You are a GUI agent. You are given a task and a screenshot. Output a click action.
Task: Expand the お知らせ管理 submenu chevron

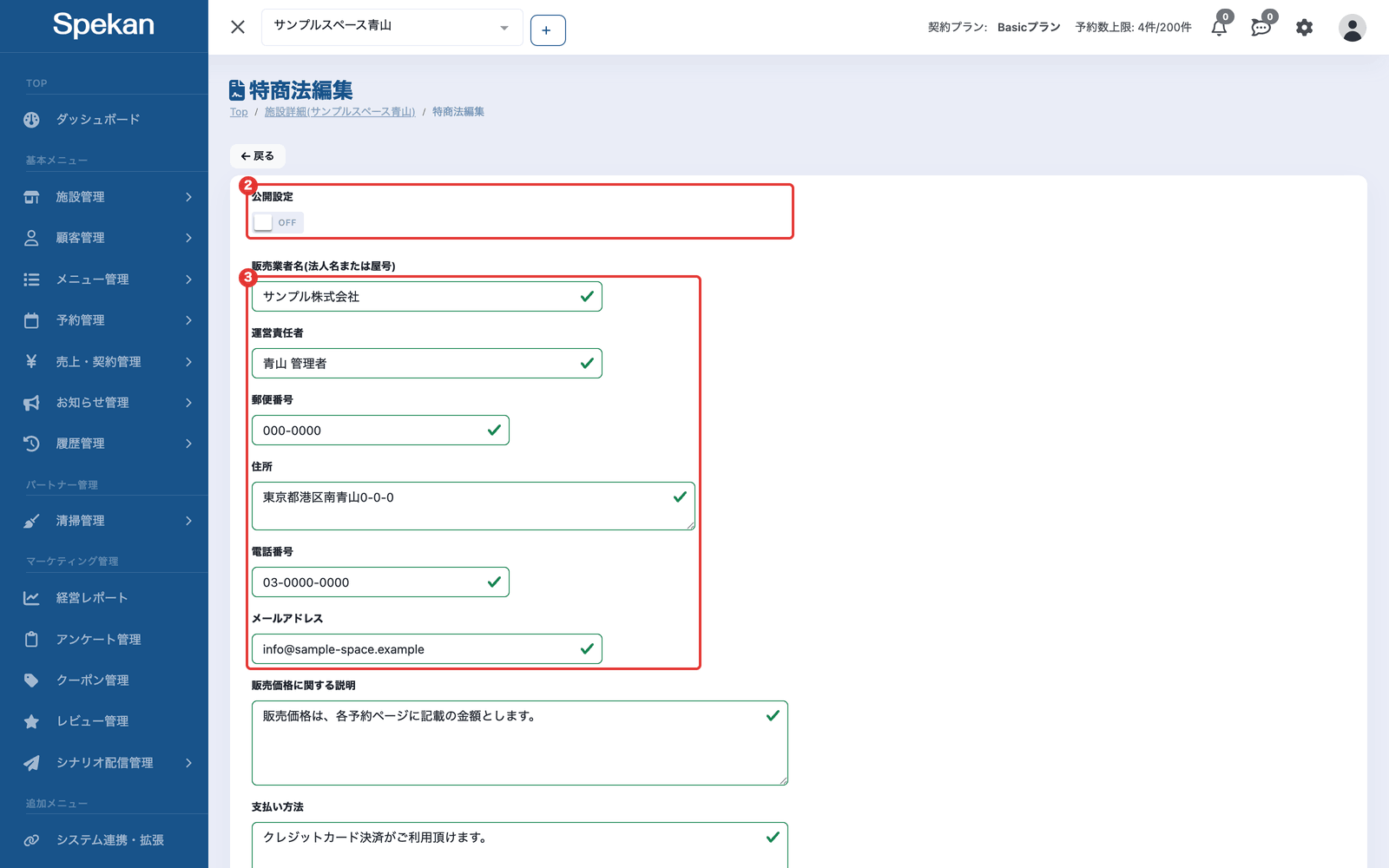point(188,403)
